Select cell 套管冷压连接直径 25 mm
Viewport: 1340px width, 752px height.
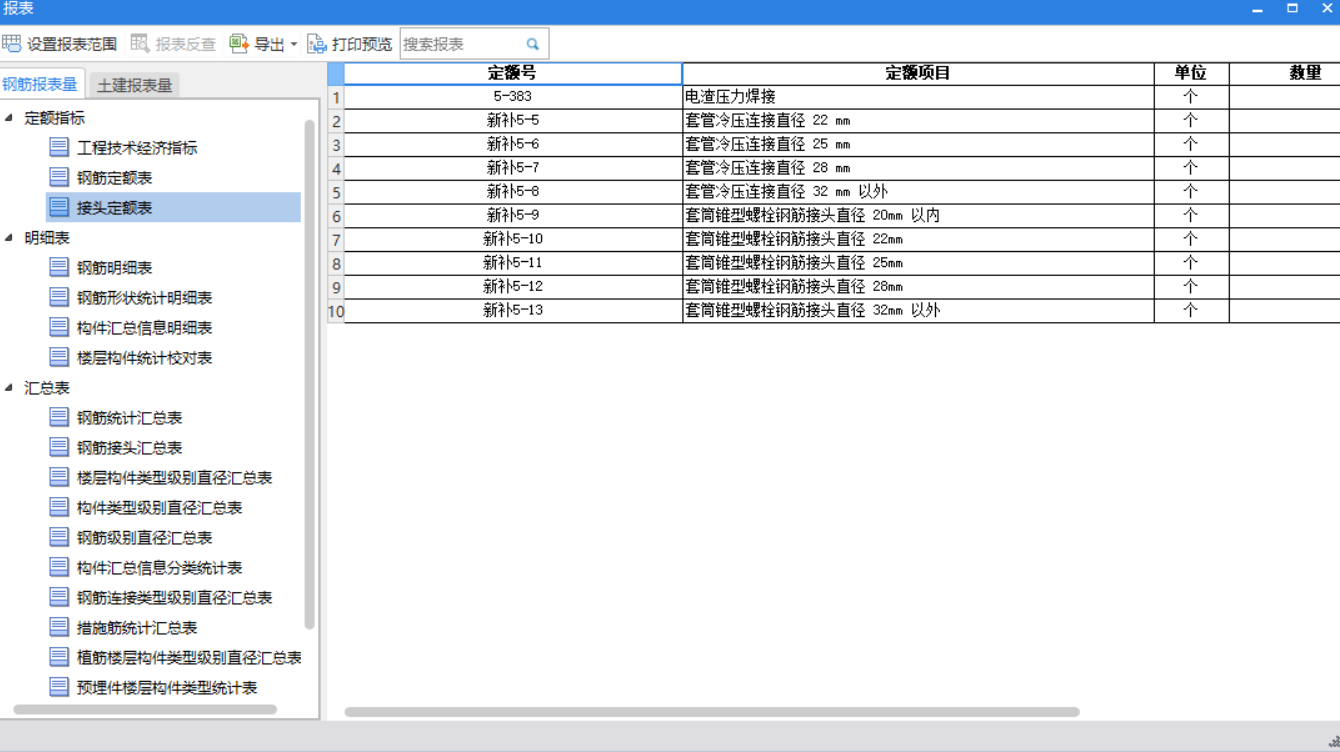coord(918,144)
